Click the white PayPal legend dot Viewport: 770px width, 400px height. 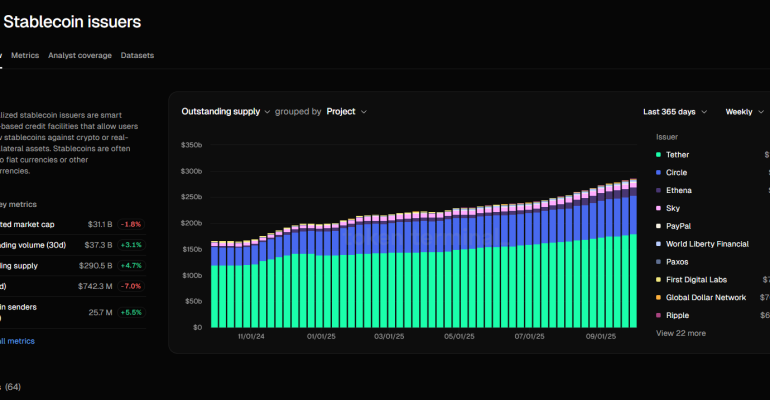coord(658,226)
